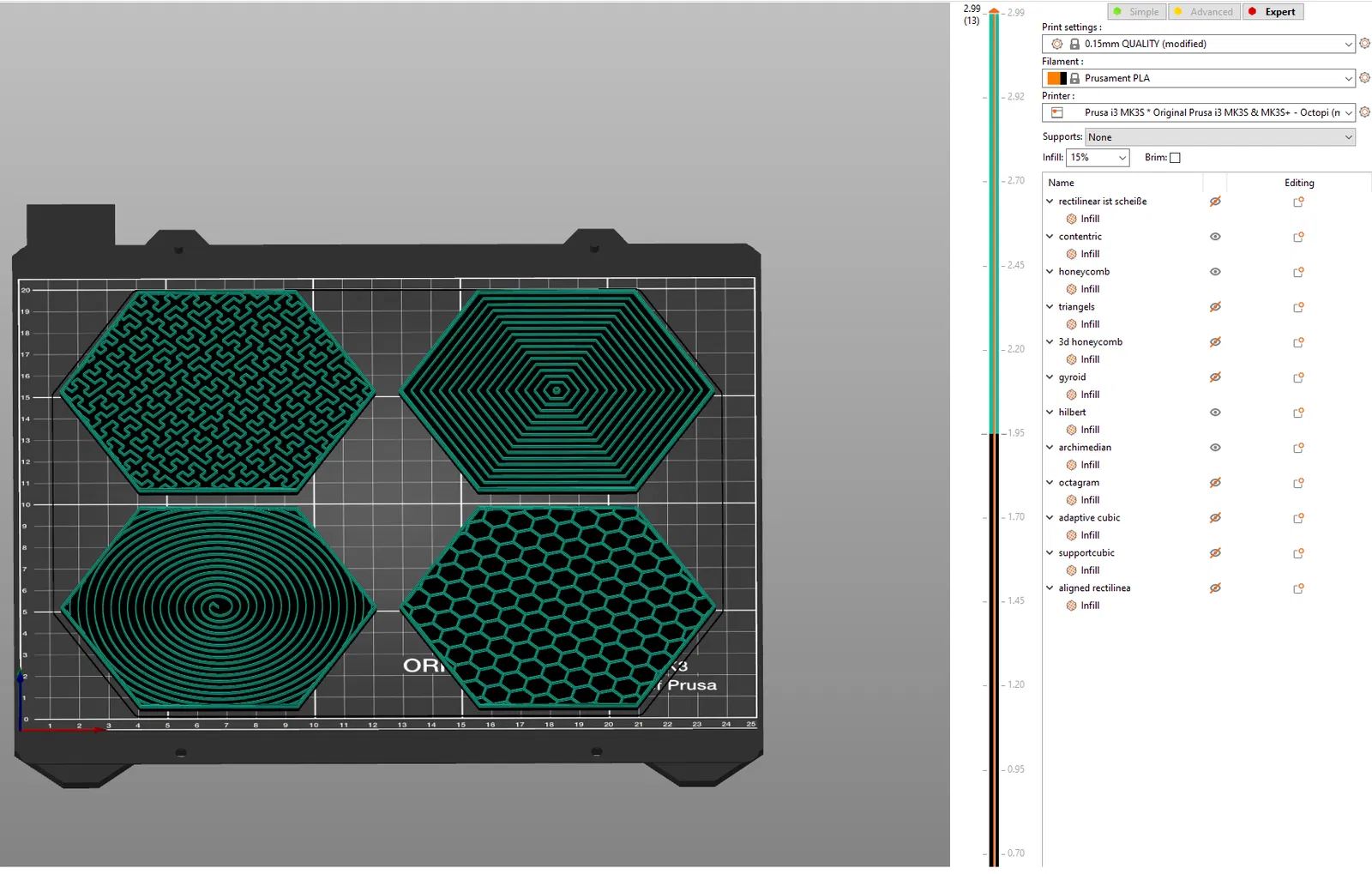Collapse the adaptive cubic tree item

click(x=1050, y=518)
